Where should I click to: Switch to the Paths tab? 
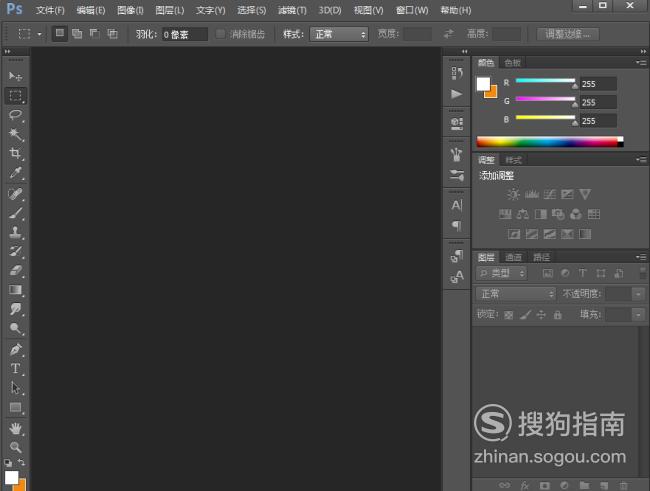click(x=541, y=257)
